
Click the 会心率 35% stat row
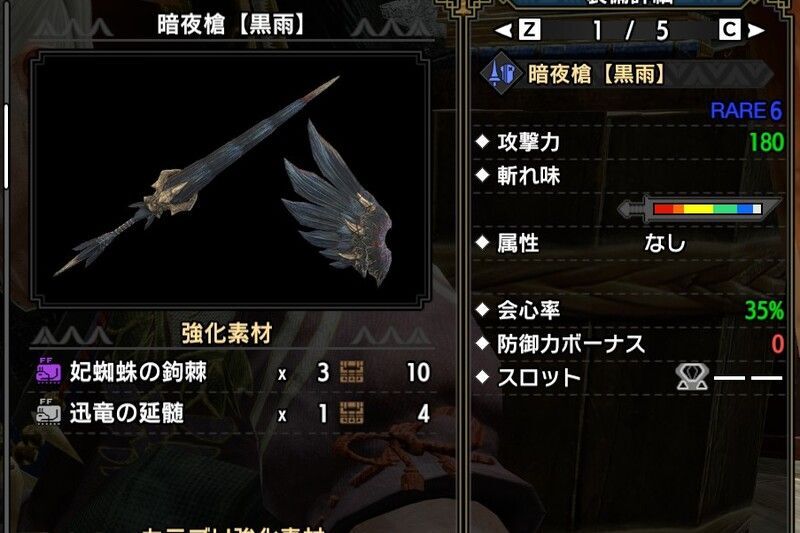629,310
